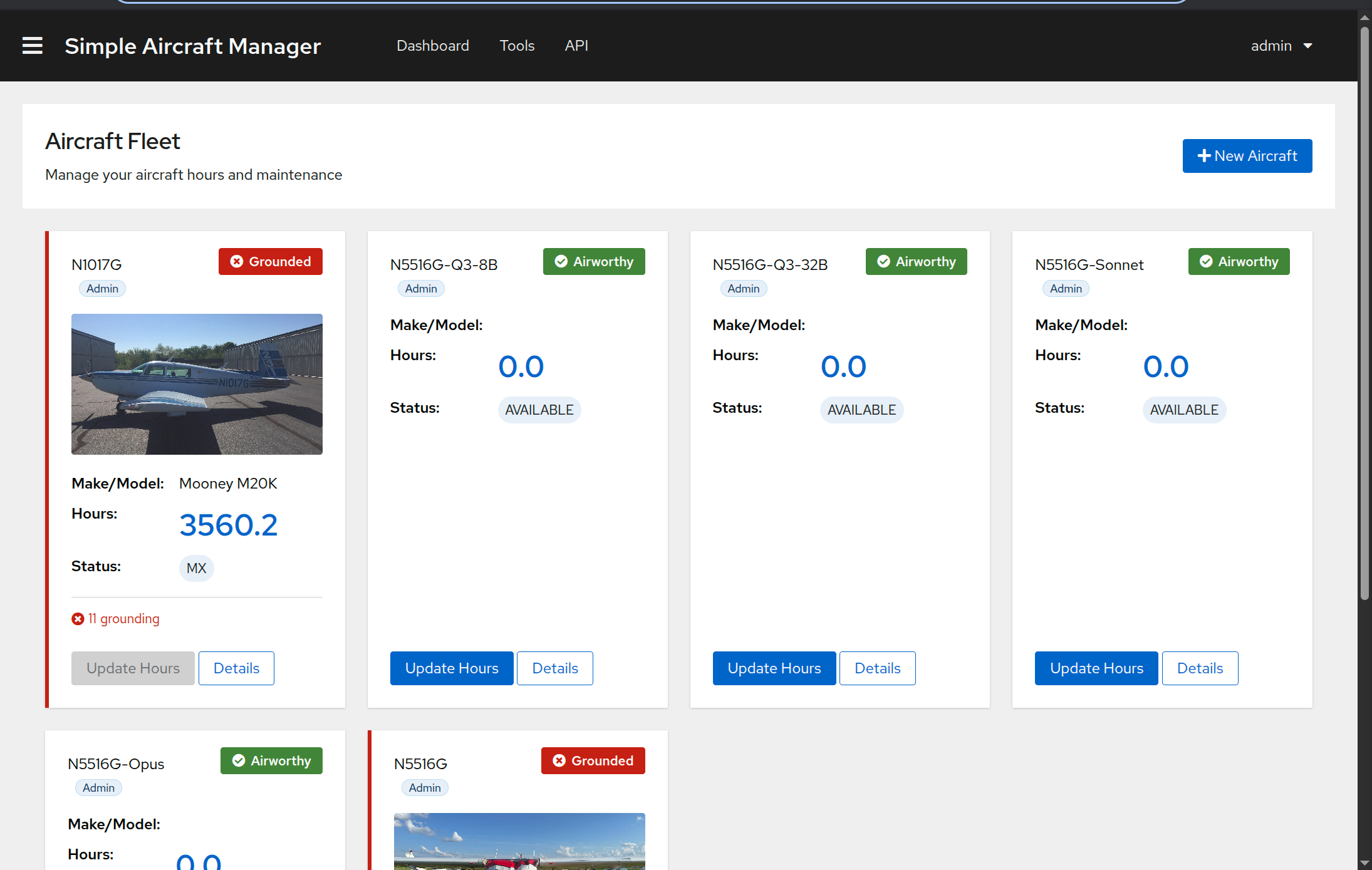
Task: Open Details for N5516G-Sonnet
Action: 1199,668
